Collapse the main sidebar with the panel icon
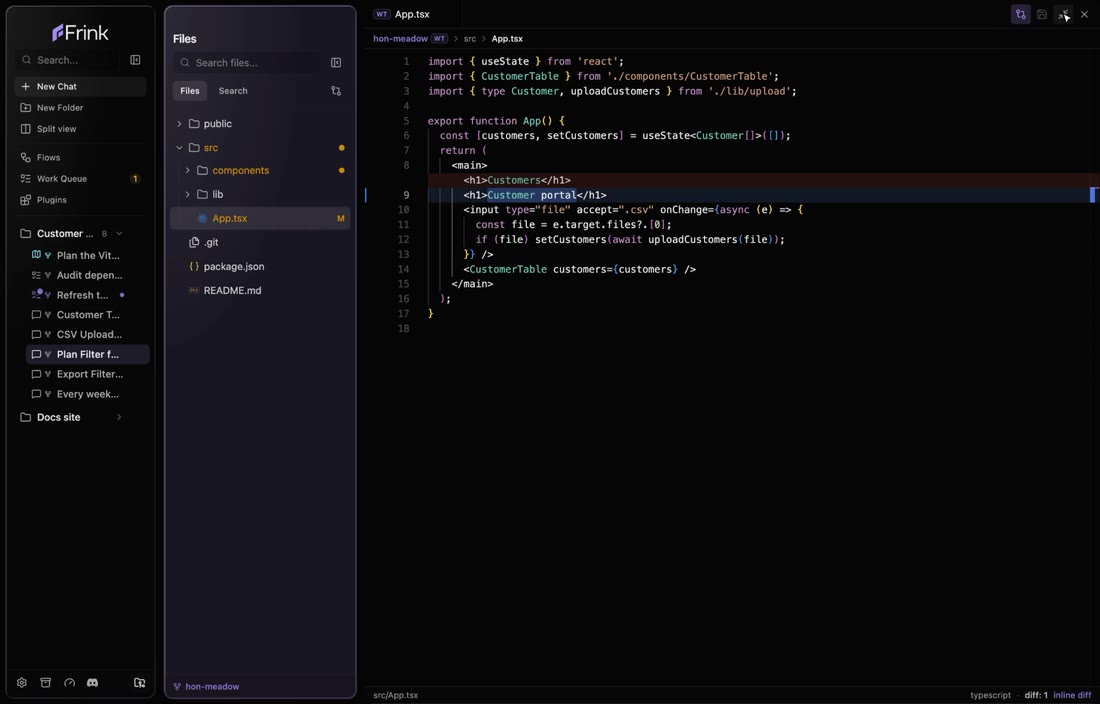This screenshot has height=704, width=1100. [135, 60]
